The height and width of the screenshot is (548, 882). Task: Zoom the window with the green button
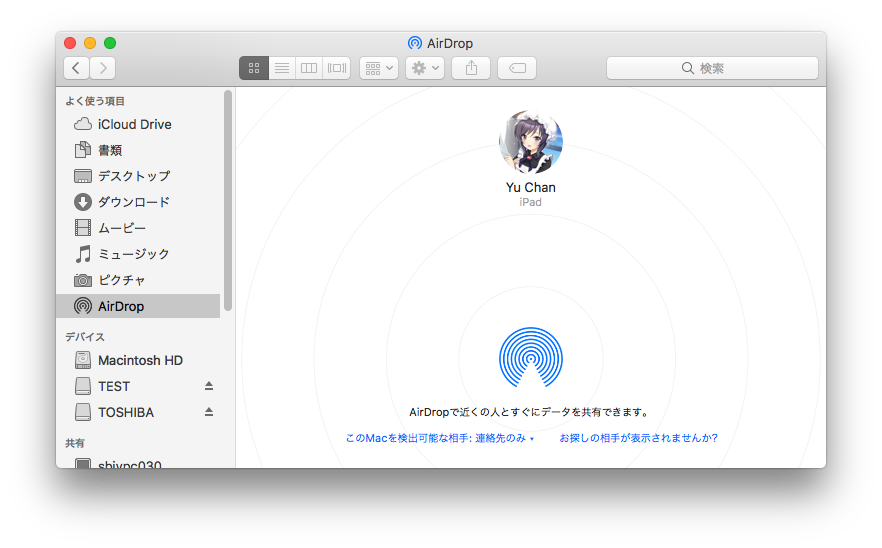tap(110, 43)
